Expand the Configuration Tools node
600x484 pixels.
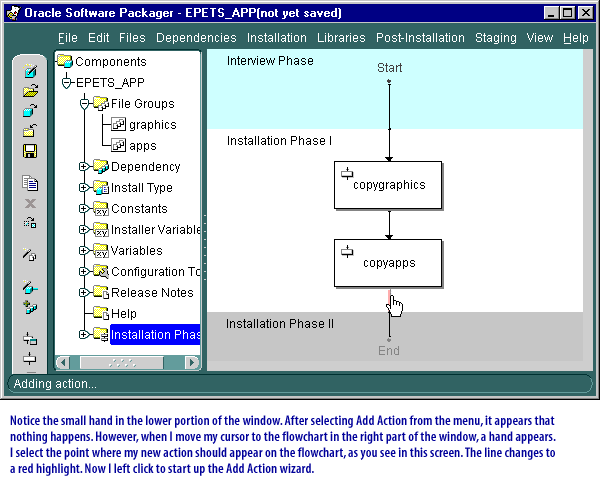[x=84, y=271]
